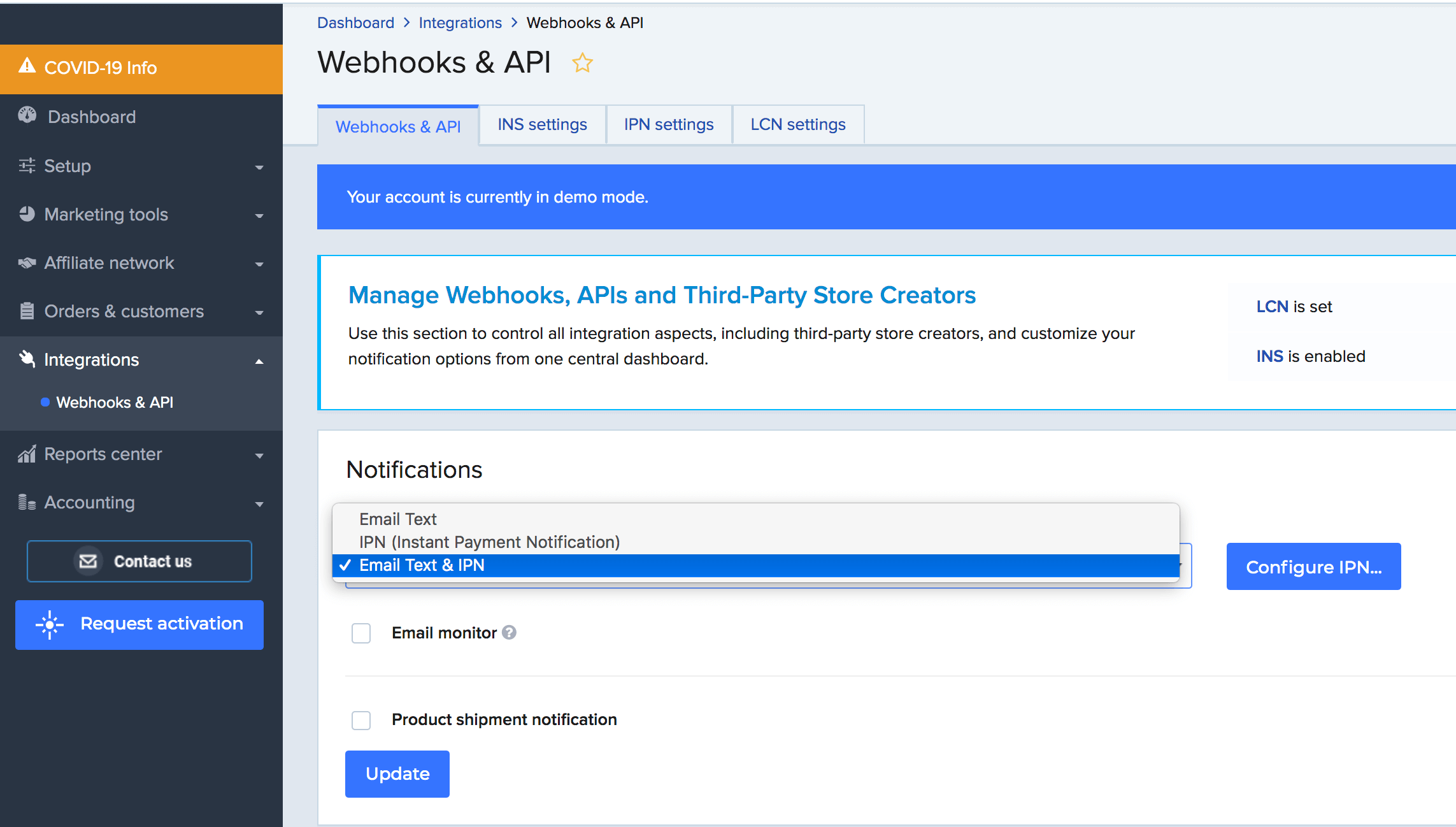Select Email Text option in dropdown

tap(398, 519)
